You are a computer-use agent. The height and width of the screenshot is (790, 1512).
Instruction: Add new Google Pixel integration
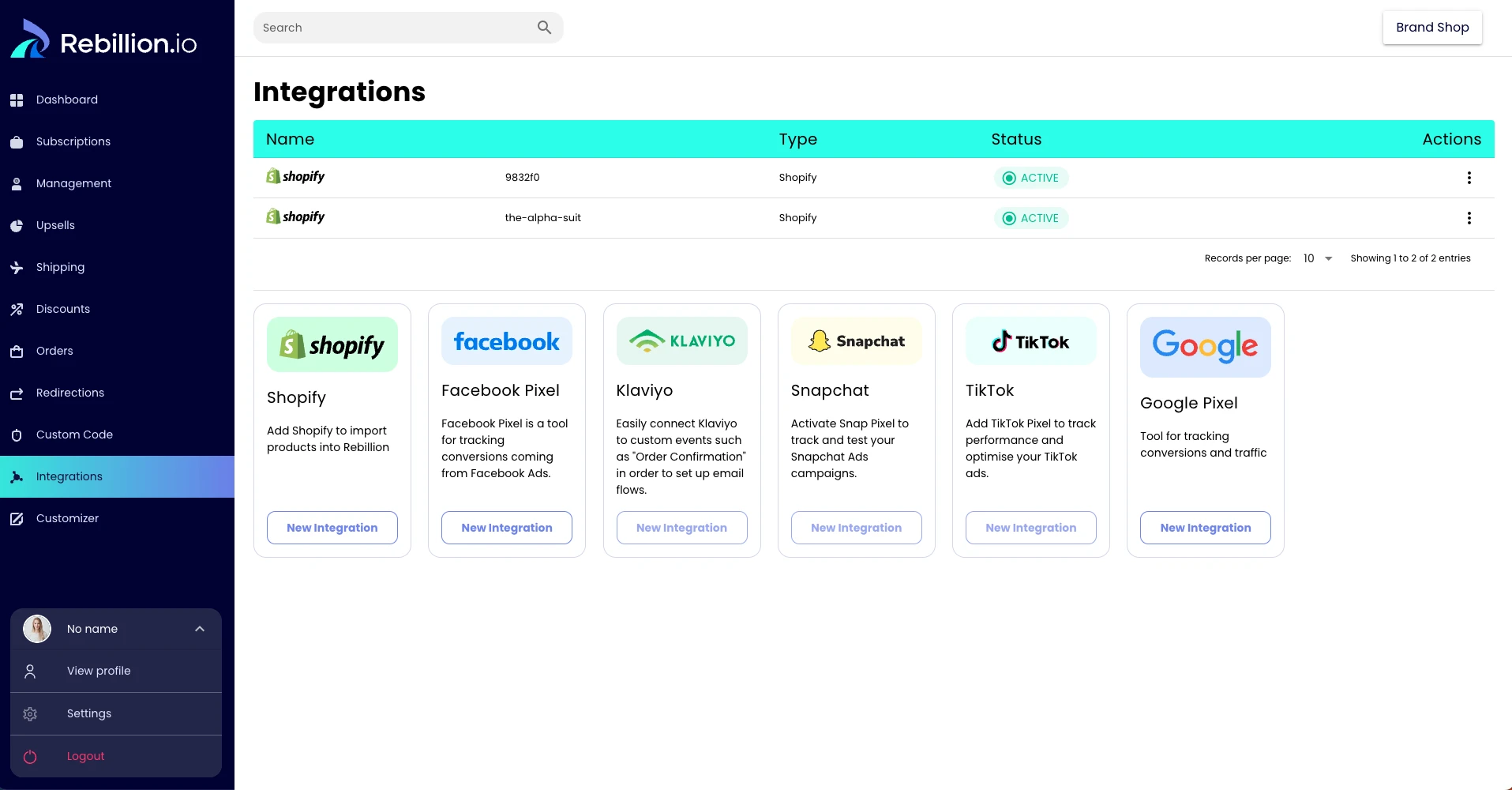(x=1206, y=528)
